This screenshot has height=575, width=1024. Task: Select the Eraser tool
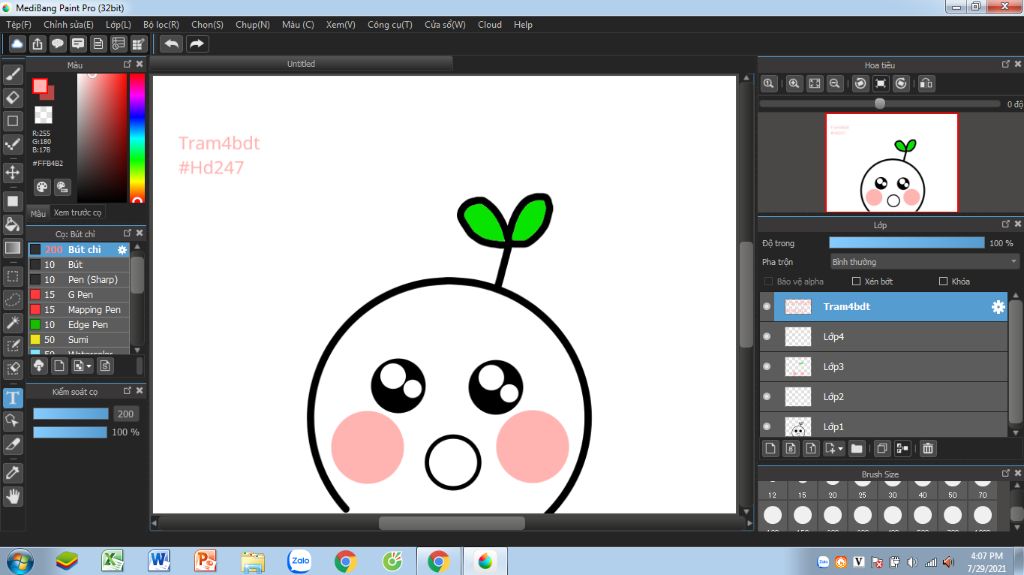tap(13, 97)
